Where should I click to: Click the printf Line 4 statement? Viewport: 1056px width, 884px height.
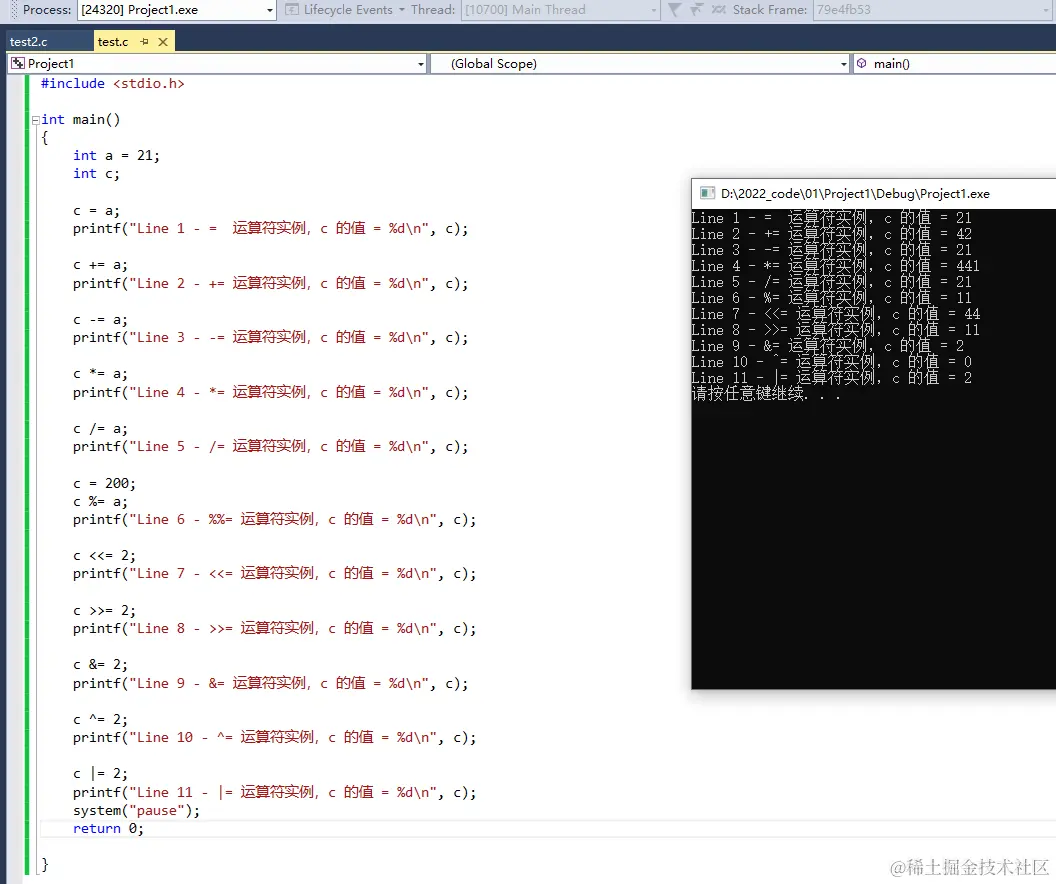click(x=271, y=392)
